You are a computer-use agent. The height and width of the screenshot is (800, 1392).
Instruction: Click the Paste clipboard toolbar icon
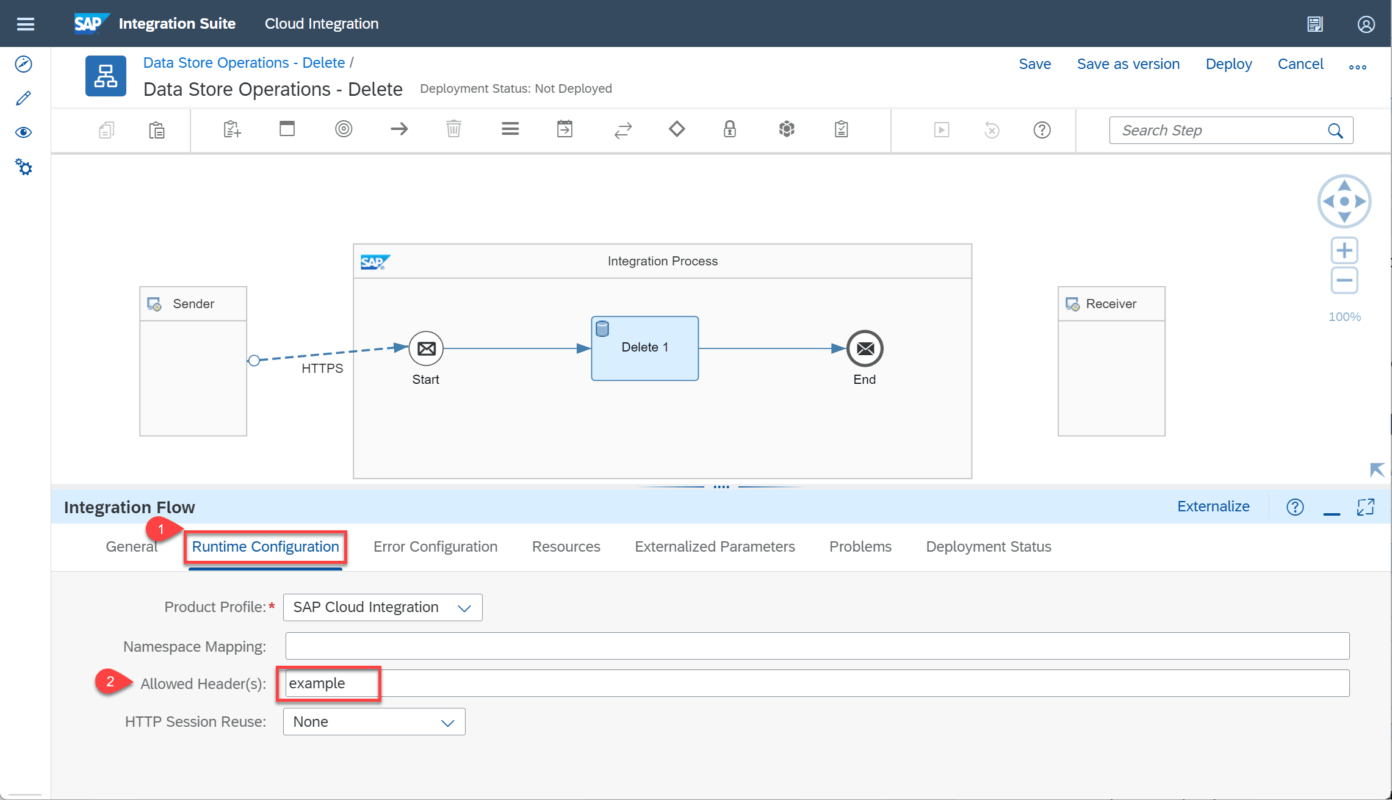(x=157, y=130)
